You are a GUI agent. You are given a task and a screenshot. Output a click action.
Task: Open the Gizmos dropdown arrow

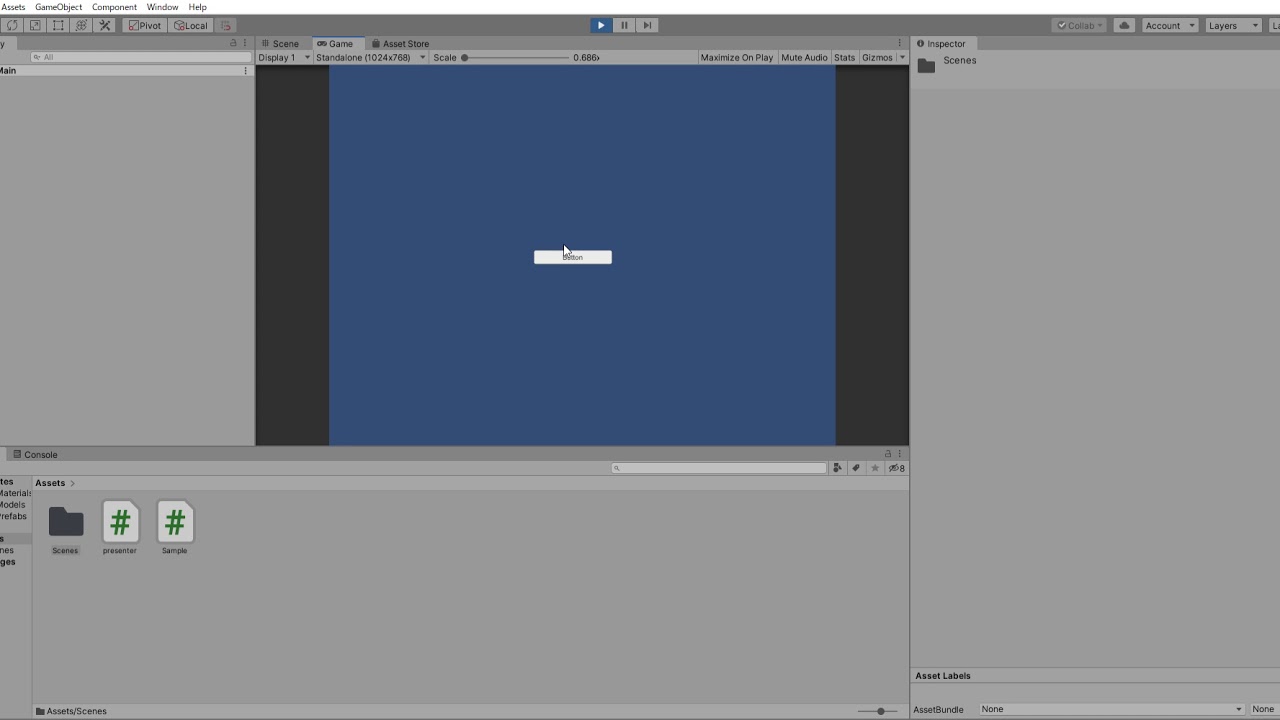(902, 57)
